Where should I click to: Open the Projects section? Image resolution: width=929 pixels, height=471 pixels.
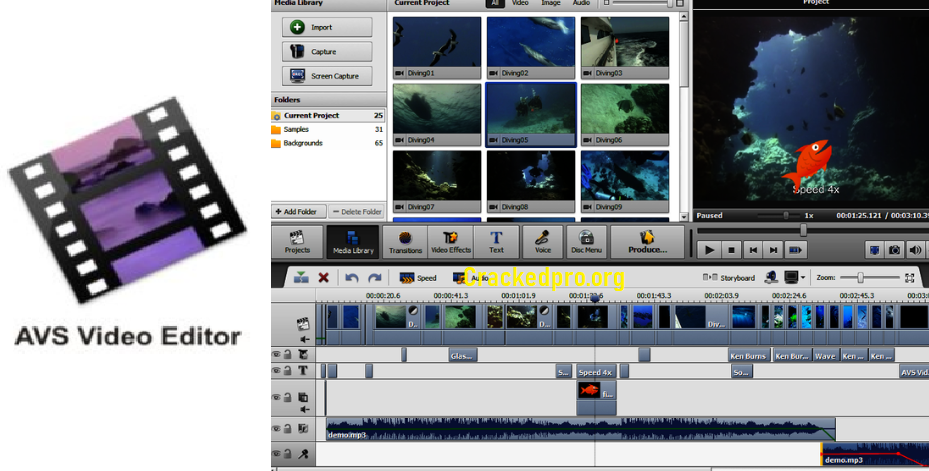[297, 242]
